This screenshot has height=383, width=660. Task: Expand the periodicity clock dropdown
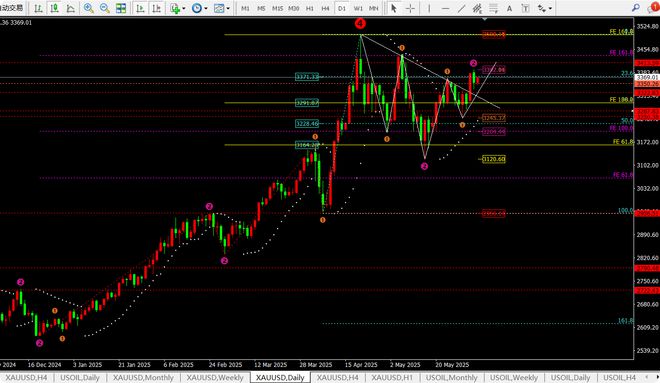(x=205, y=8)
